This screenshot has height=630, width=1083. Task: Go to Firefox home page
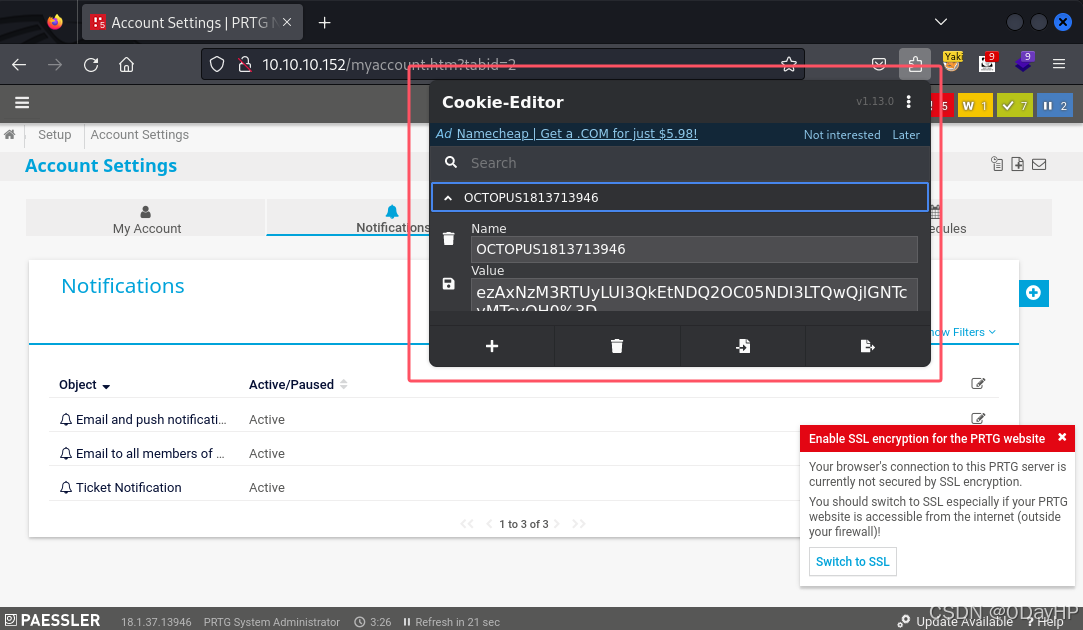[126, 64]
